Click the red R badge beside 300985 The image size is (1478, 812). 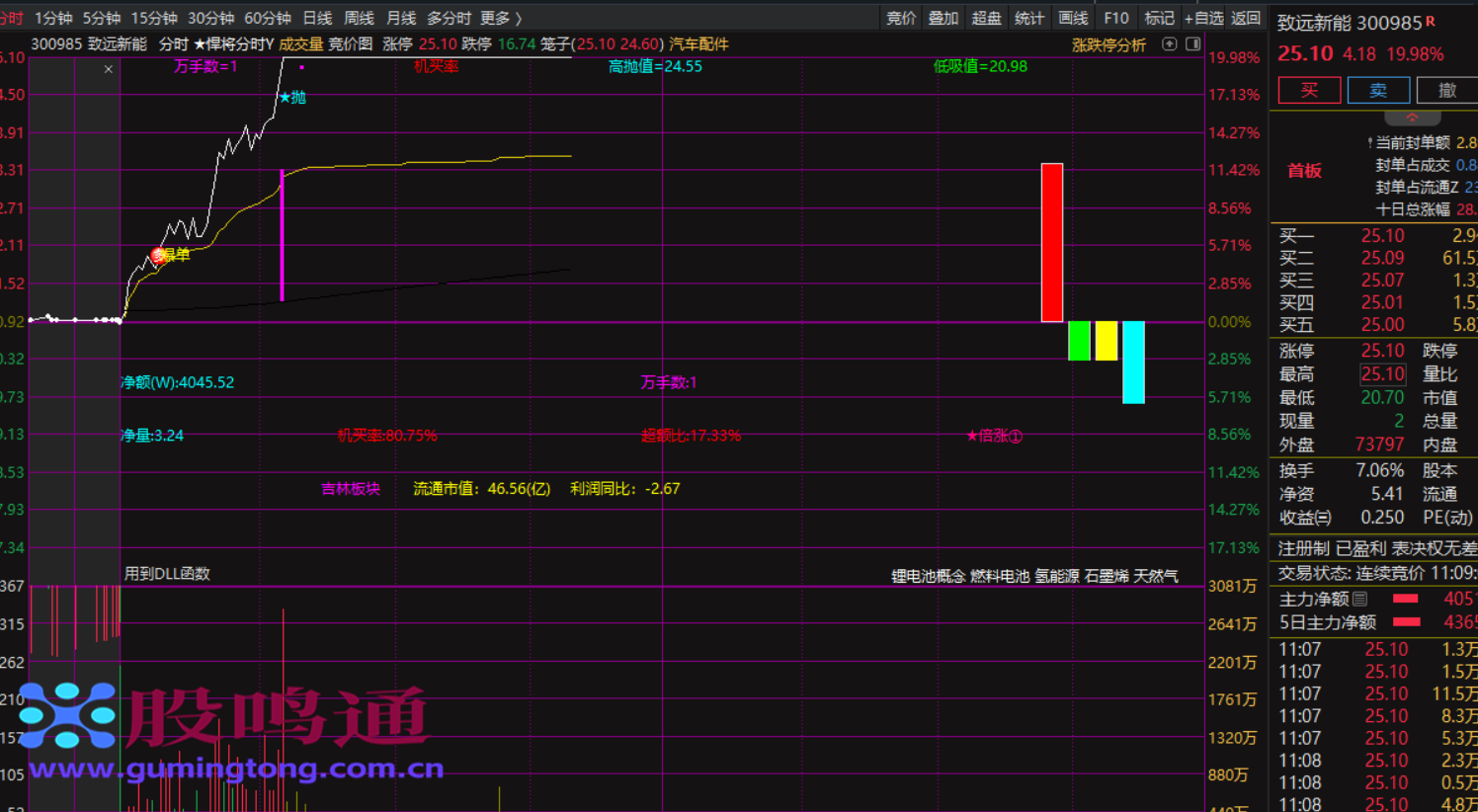pos(1431,21)
